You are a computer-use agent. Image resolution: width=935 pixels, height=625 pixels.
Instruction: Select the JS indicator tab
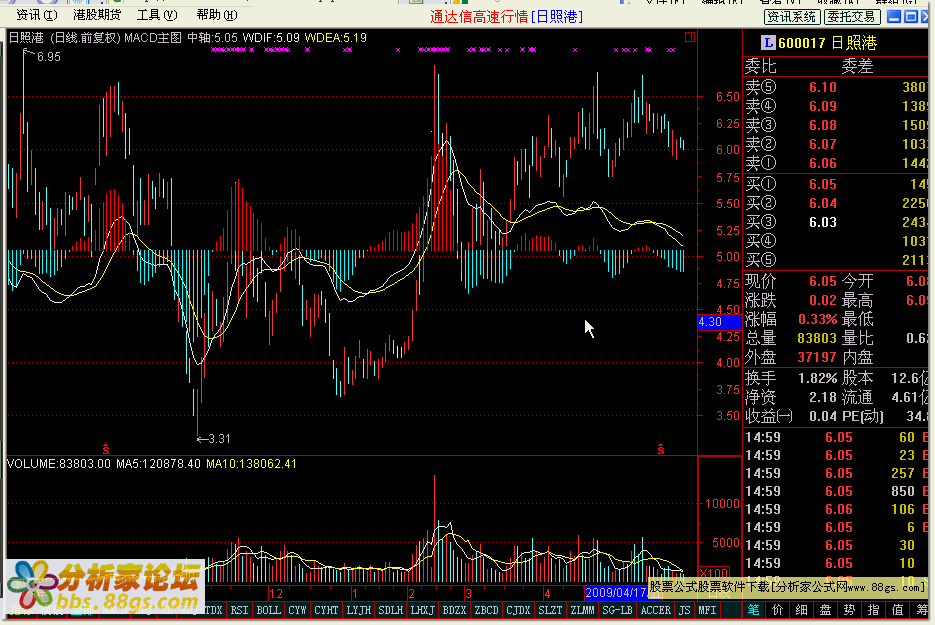coord(685,610)
